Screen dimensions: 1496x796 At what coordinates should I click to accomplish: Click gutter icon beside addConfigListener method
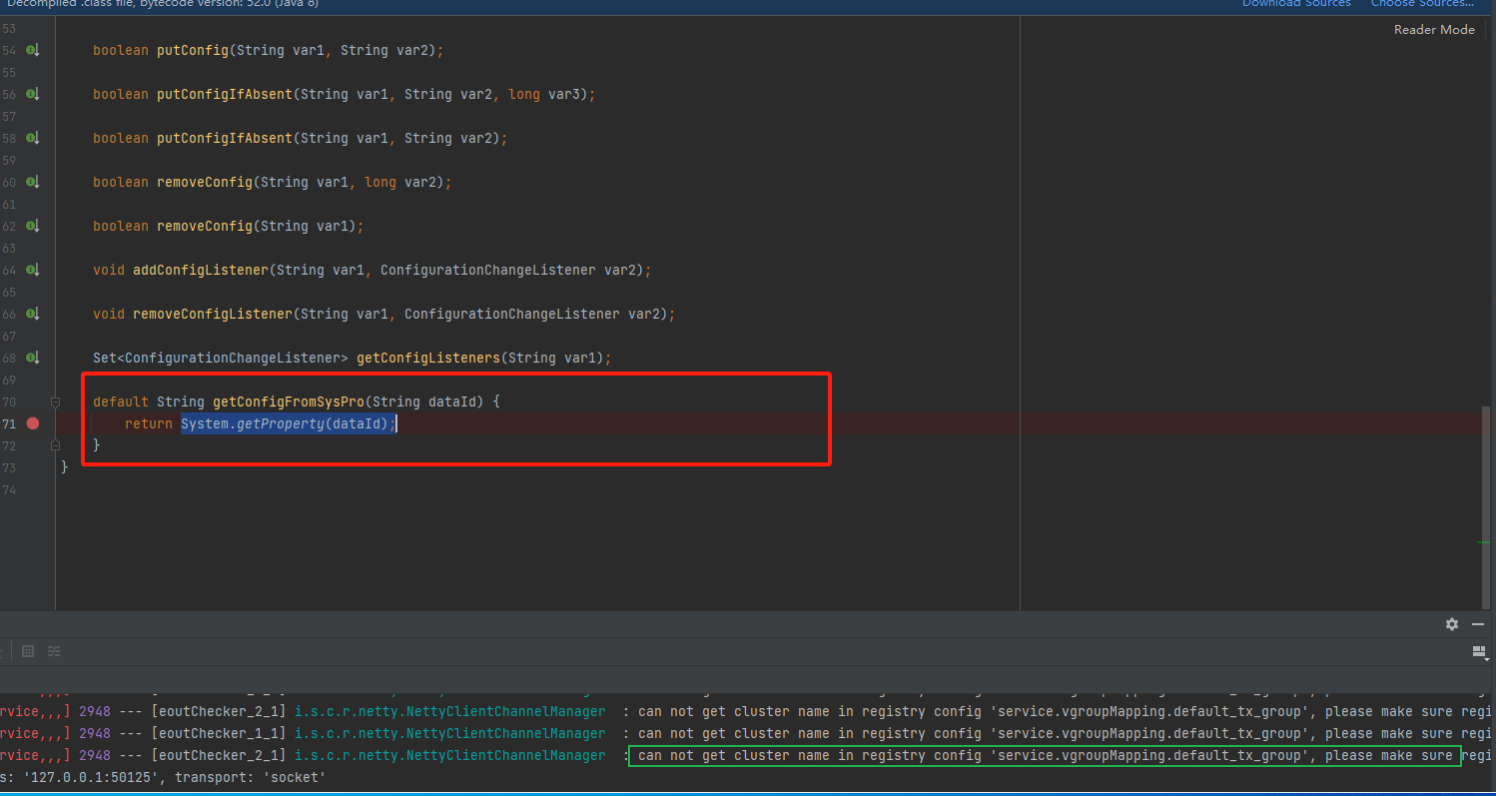pos(32,270)
